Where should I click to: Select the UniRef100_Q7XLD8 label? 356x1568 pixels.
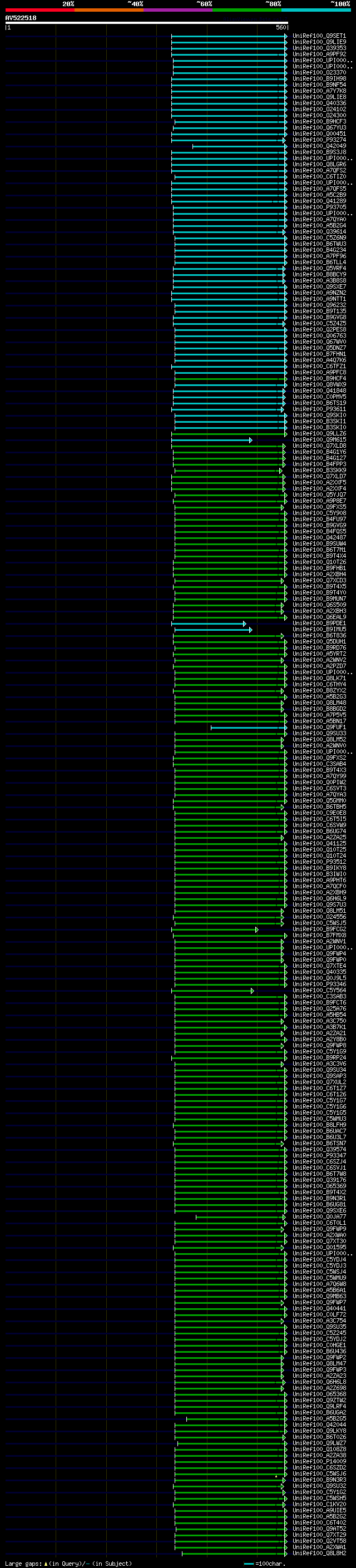319,446
